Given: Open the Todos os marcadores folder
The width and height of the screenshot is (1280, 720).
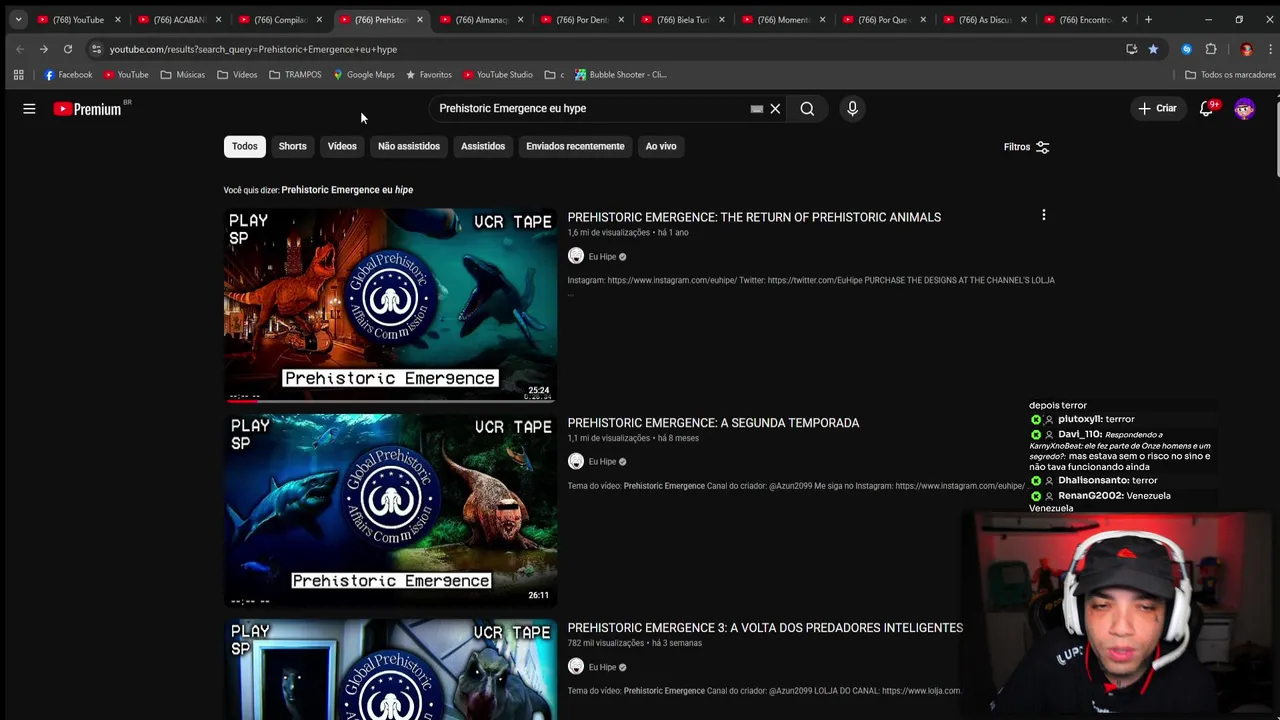Looking at the screenshot, I should tap(1230, 75).
